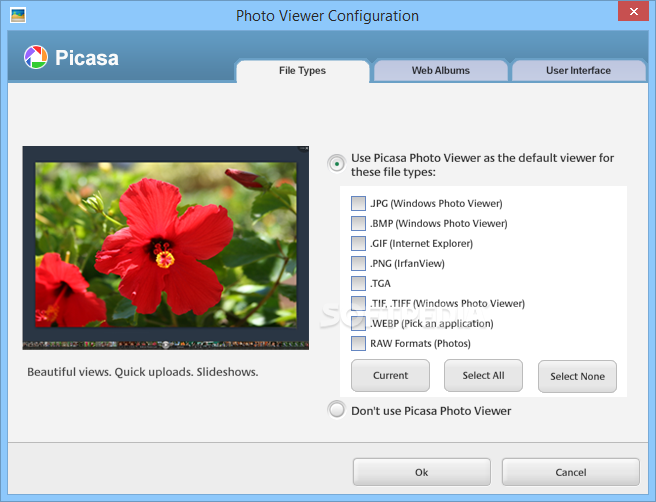Confirm settings with the Ok button
Viewport: 656px width, 502px height.
[422, 472]
